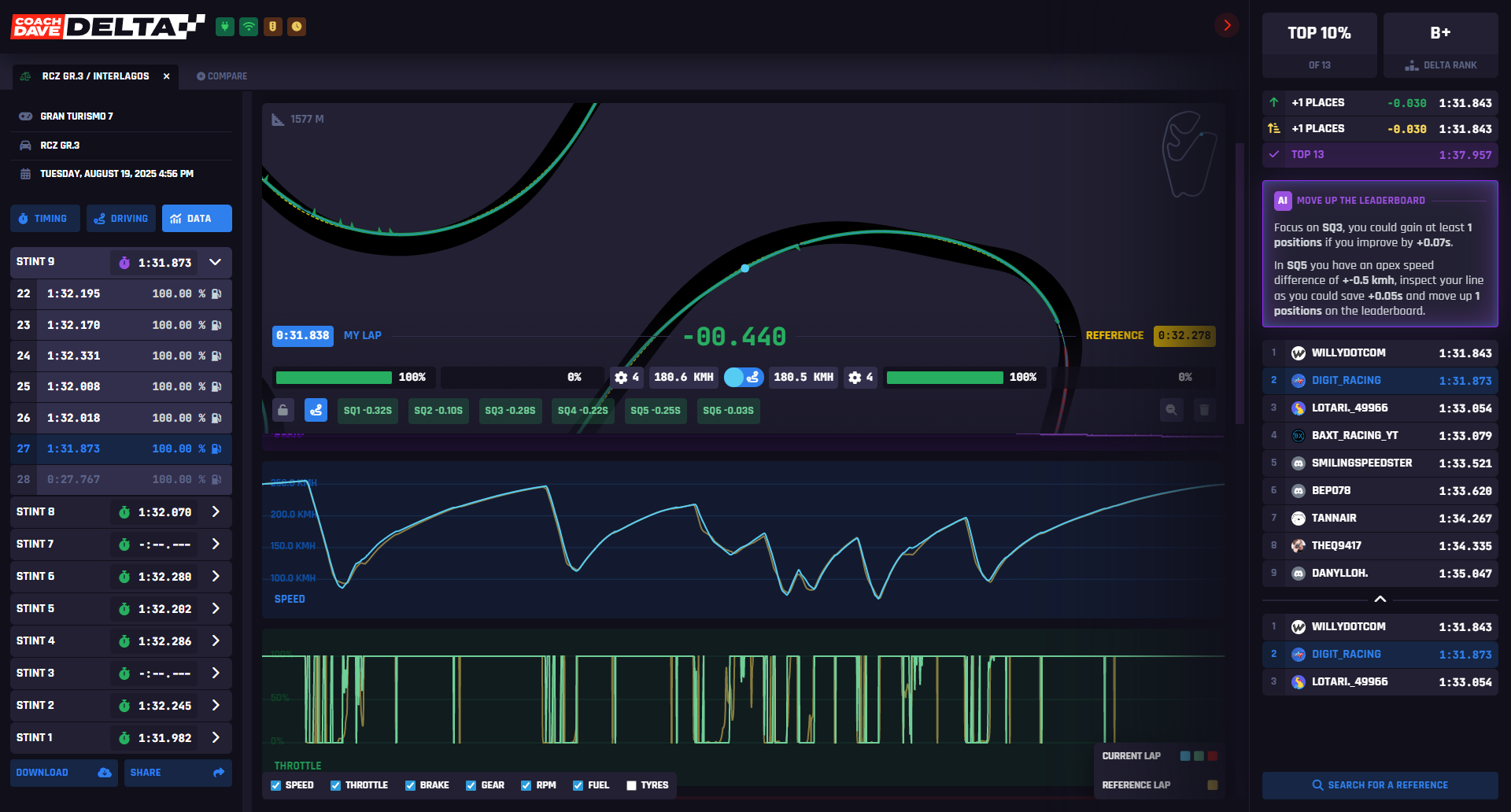
Task: Select sector SQ3 -0.28S
Action: 510,411
